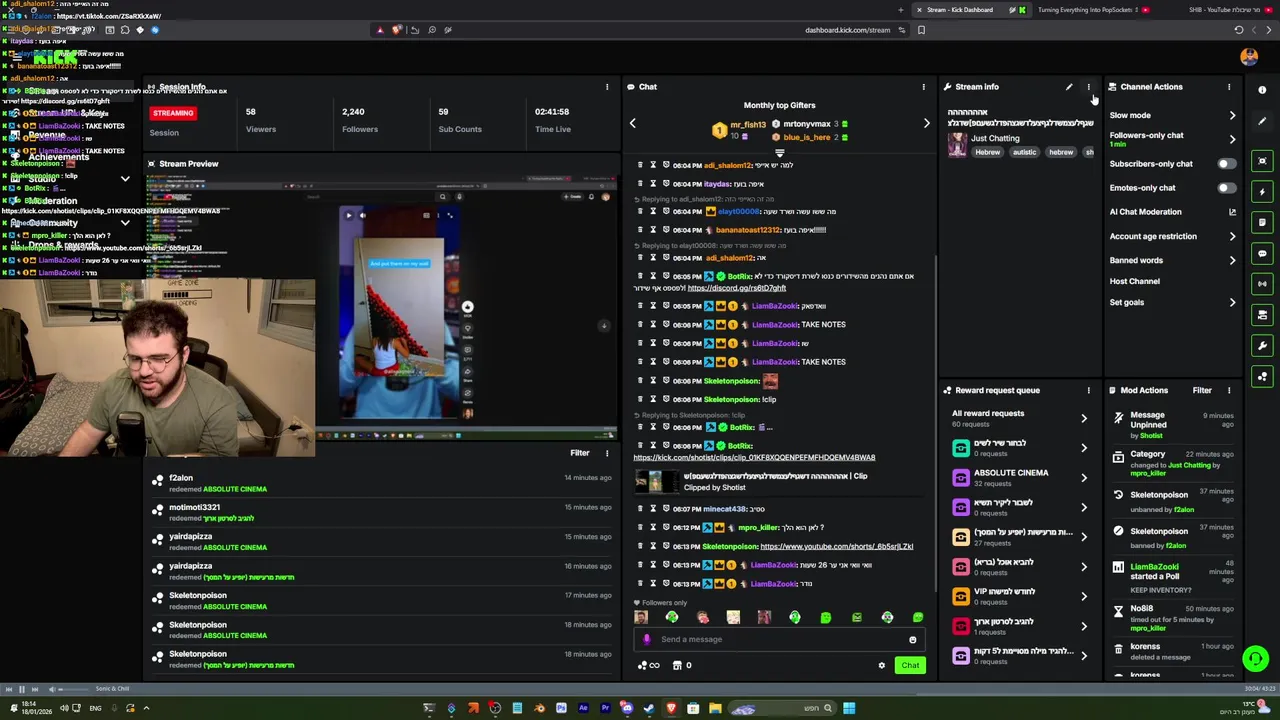Image resolution: width=1280 pixels, height=720 pixels.
Task: Toggle the notes widget sidebar icon
Action: point(1262,222)
